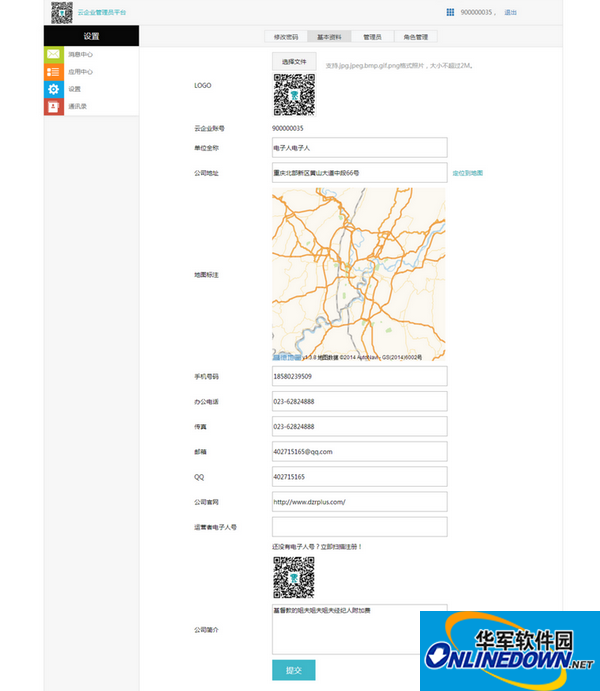
Task: Click the 云企业账号 value 900000035
Action: 288,128
